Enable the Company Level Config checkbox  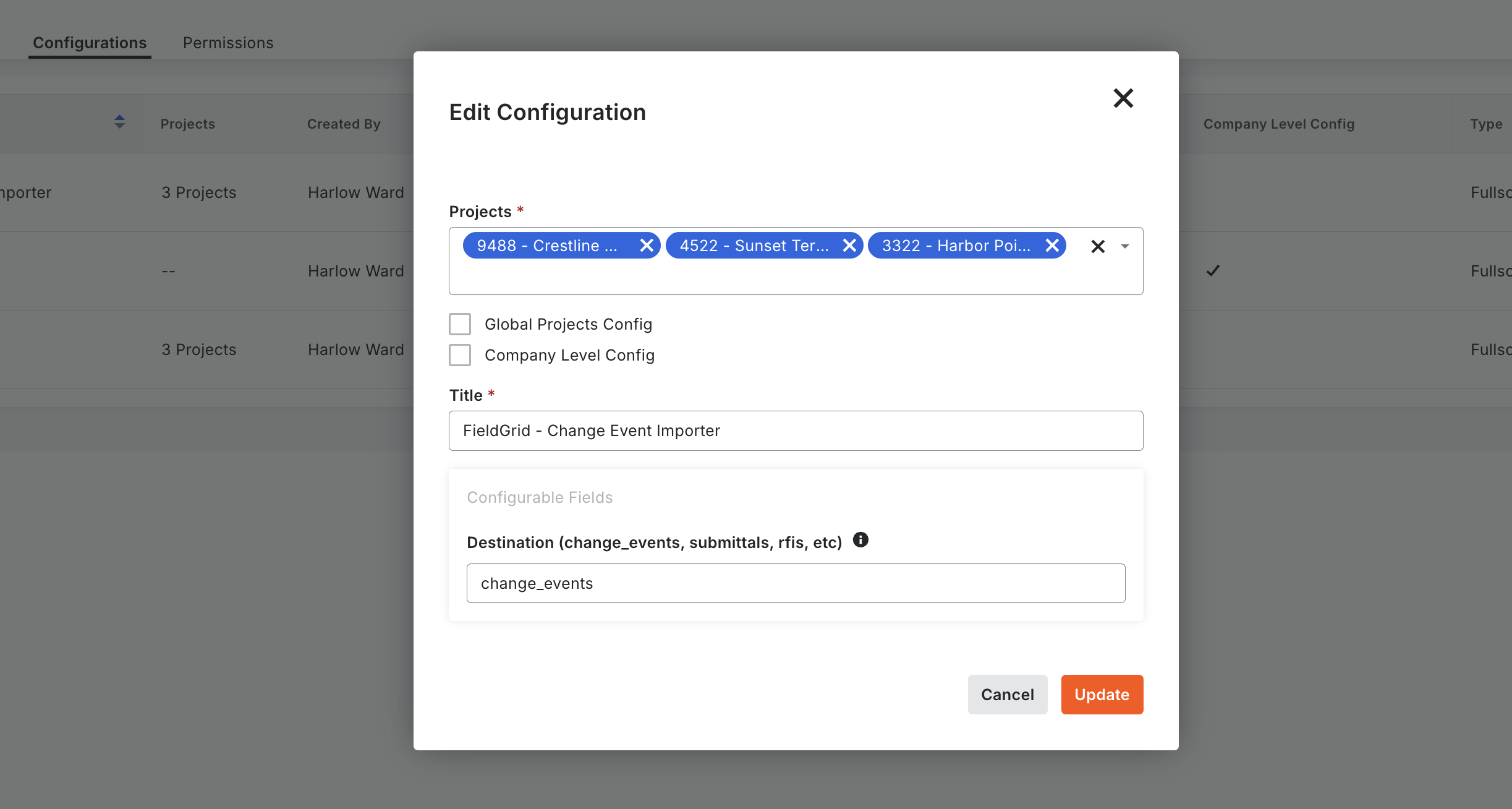click(460, 355)
